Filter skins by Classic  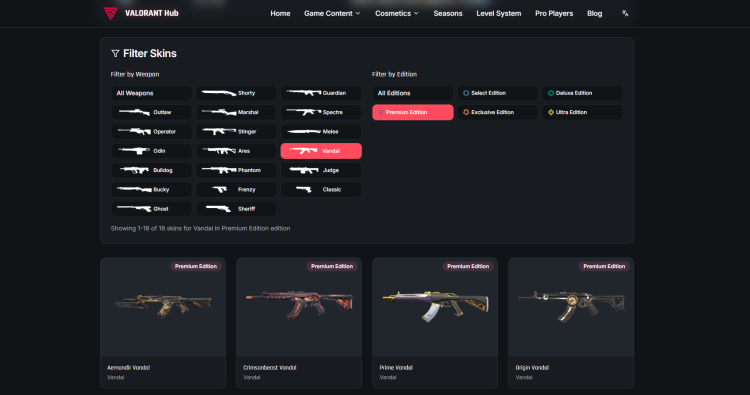click(321, 189)
